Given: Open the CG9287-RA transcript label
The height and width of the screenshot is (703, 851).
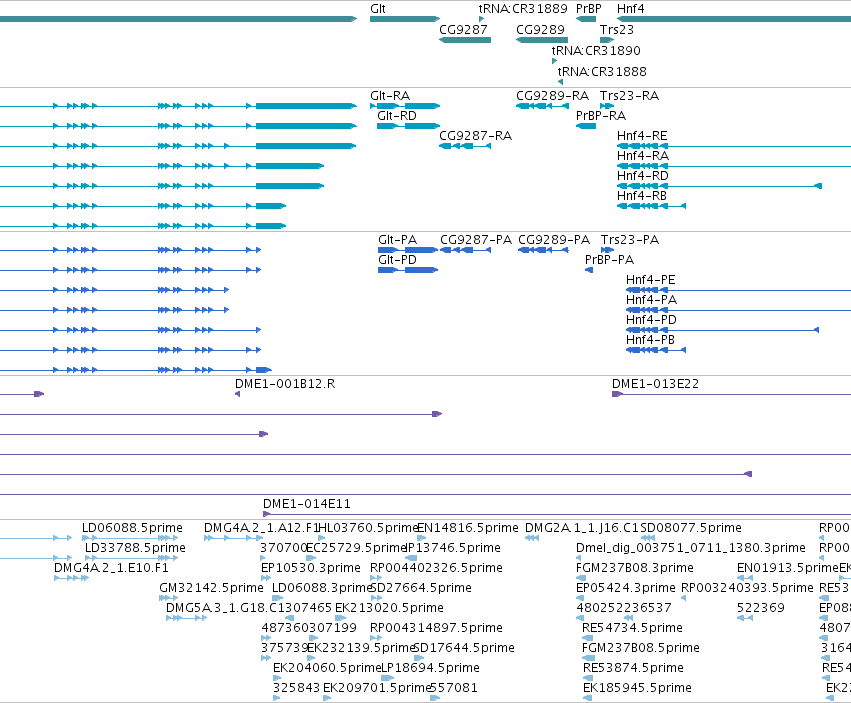Looking at the screenshot, I should click(x=475, y=136).
